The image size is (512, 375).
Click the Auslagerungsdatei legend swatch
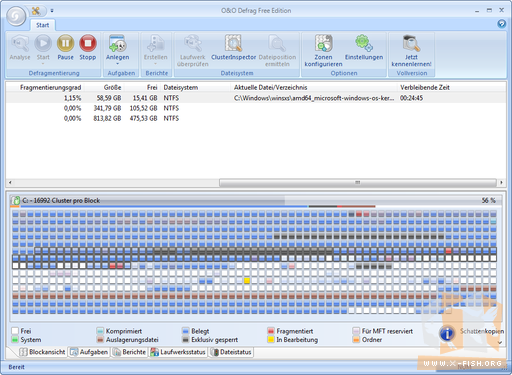100,340
